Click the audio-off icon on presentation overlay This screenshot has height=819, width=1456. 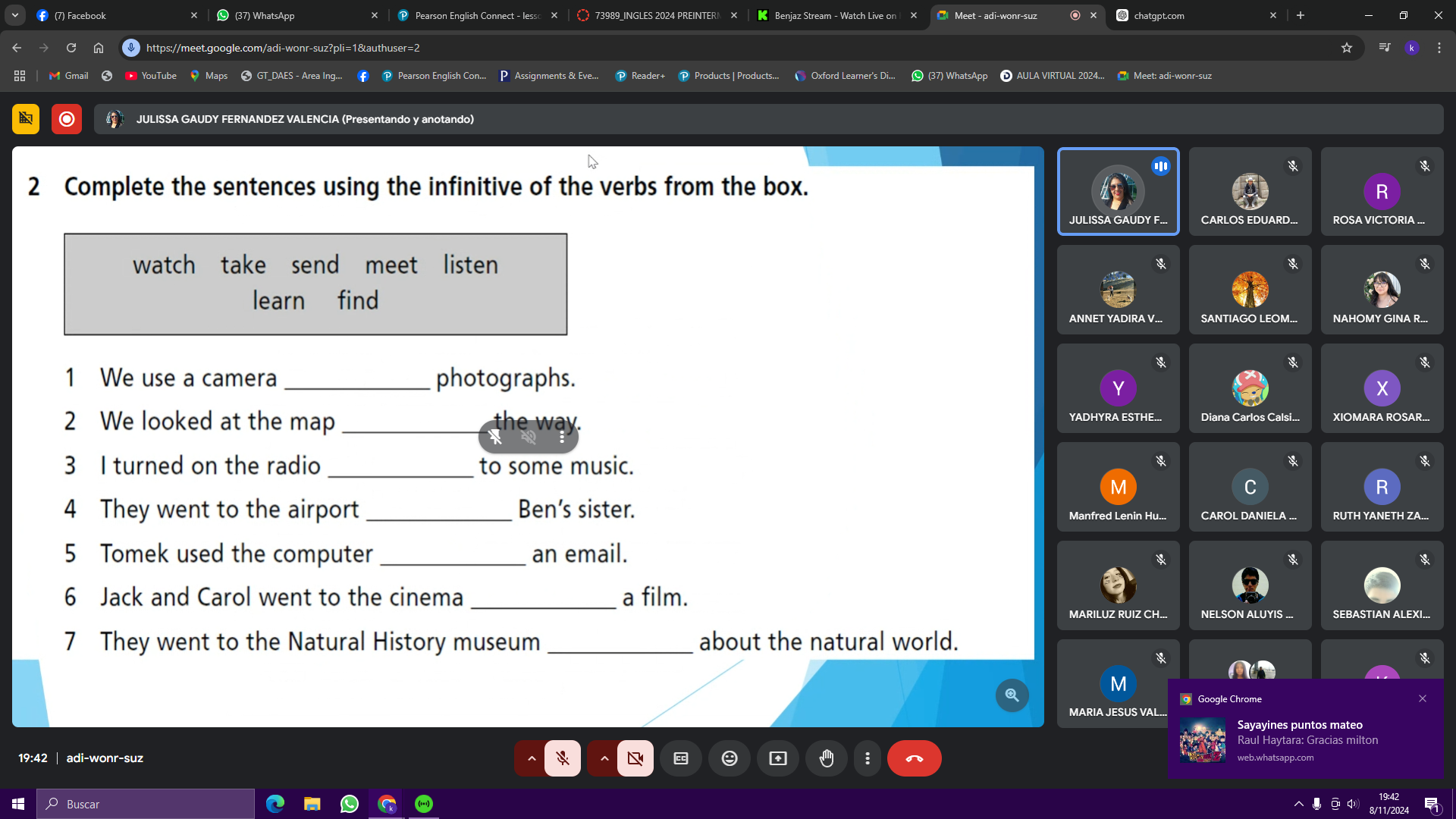point(529,437)
